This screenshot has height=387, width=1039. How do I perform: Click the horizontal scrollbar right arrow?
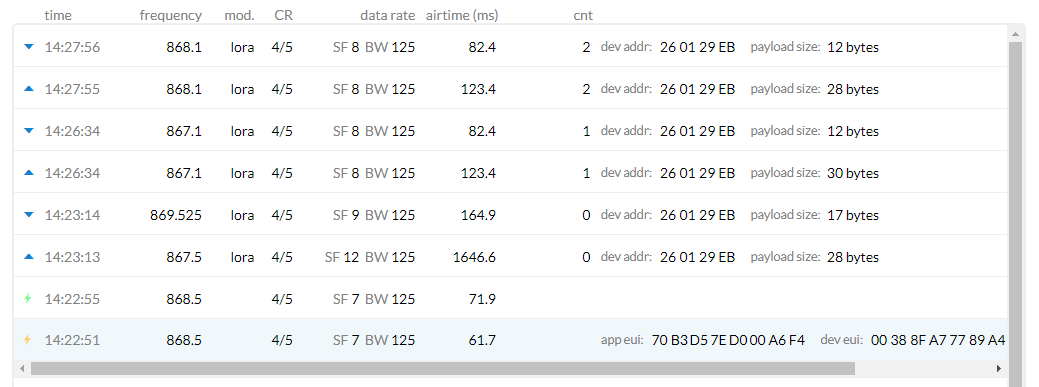pyautogui.click(x=999, y=368)
